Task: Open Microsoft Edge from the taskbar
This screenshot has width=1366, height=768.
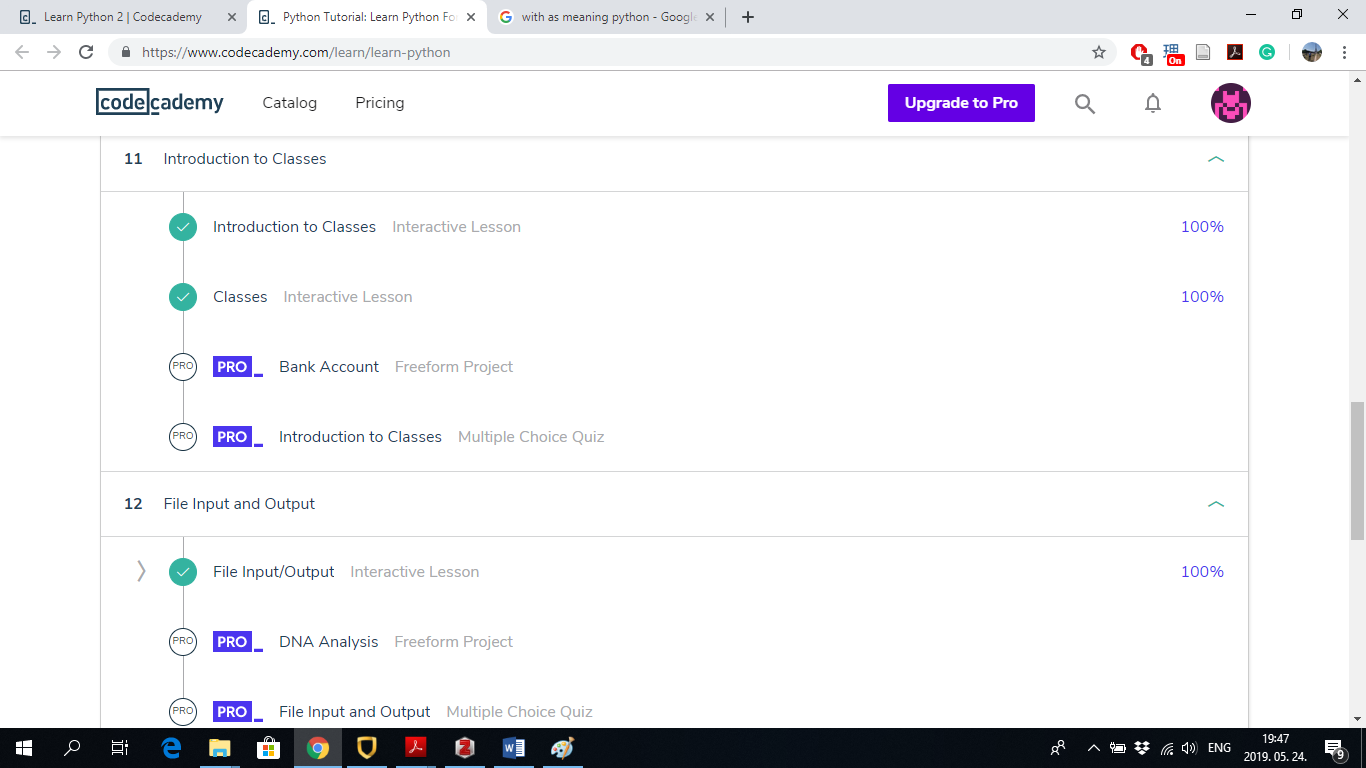Action: (x=171, y=748)
